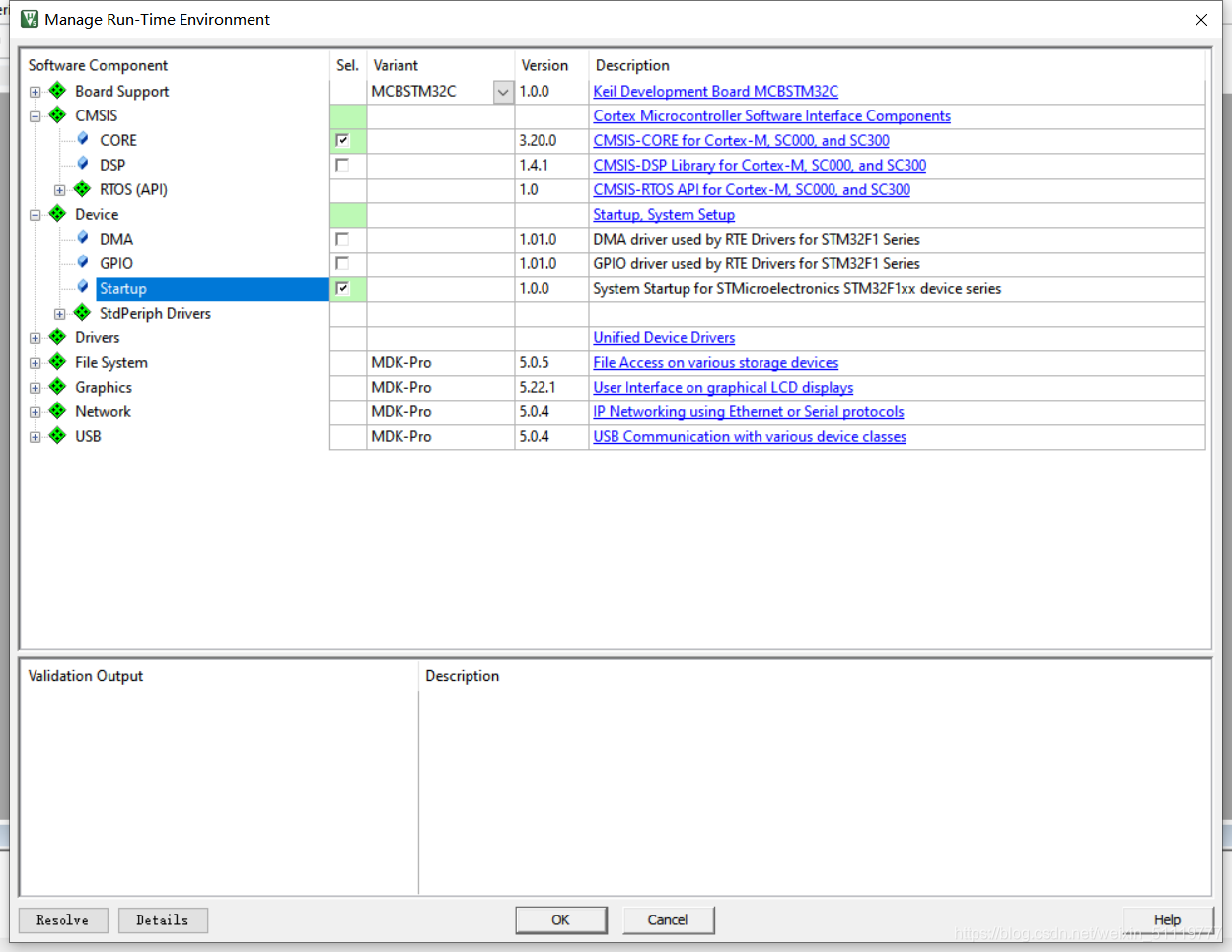Click the Startup blue component icon
This screenshot has height=952, width=1232.
83,287
